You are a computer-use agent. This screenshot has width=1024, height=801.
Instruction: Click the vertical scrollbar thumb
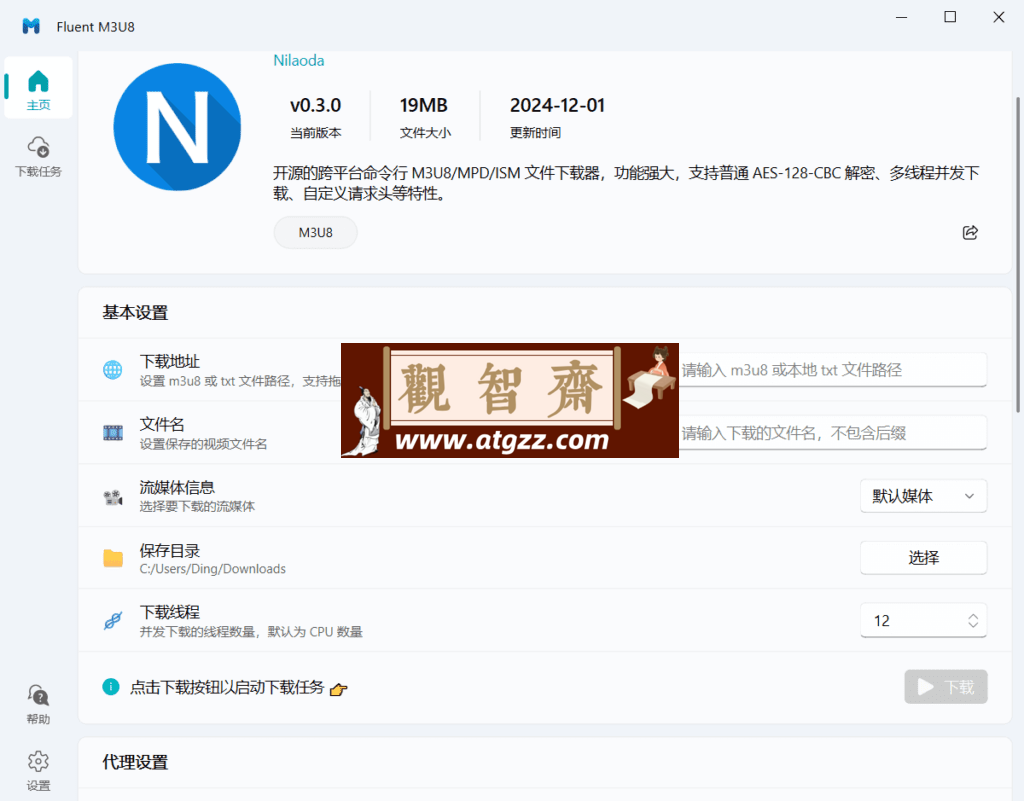[x=1017, y=255]
